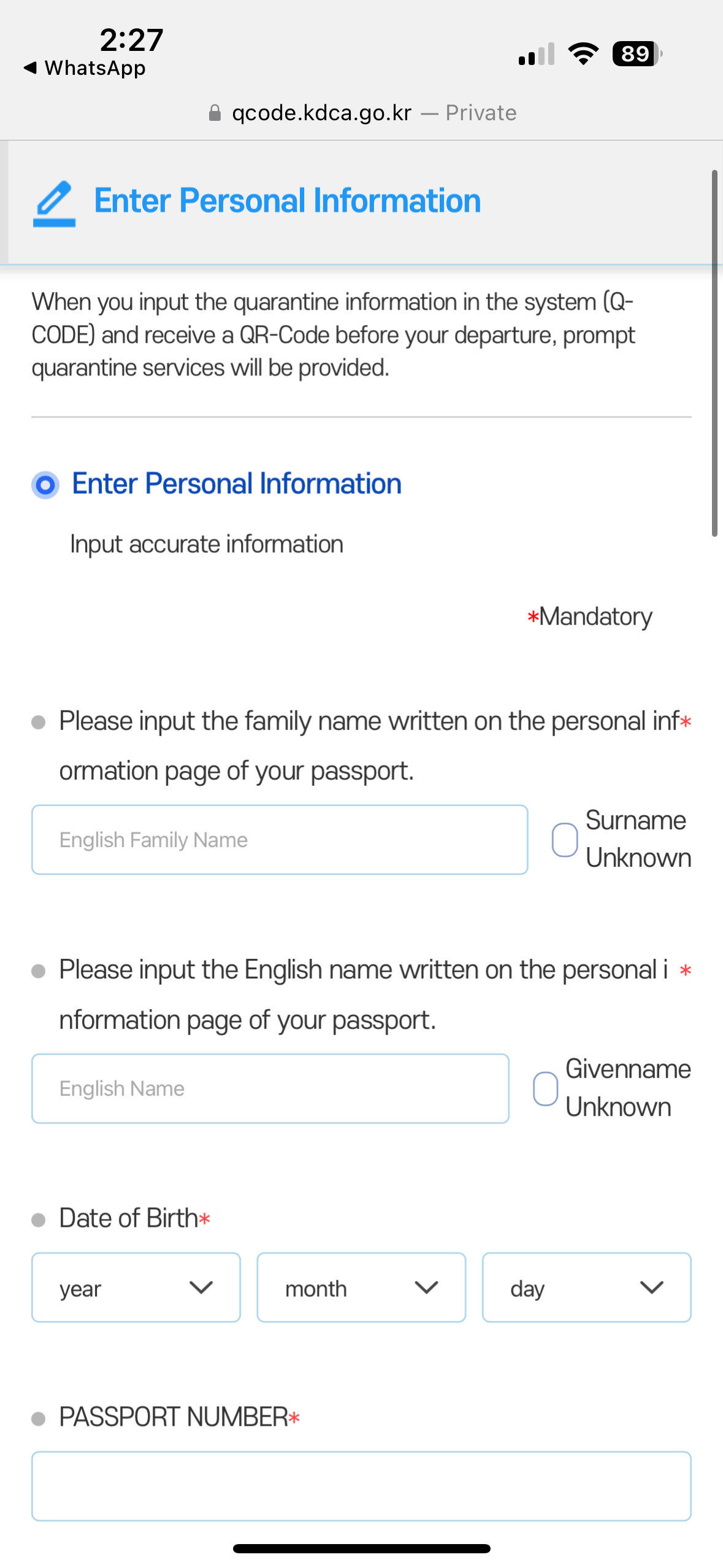Tap the blue pencil edit icon

pyautogui.click(x=55, y=204)
